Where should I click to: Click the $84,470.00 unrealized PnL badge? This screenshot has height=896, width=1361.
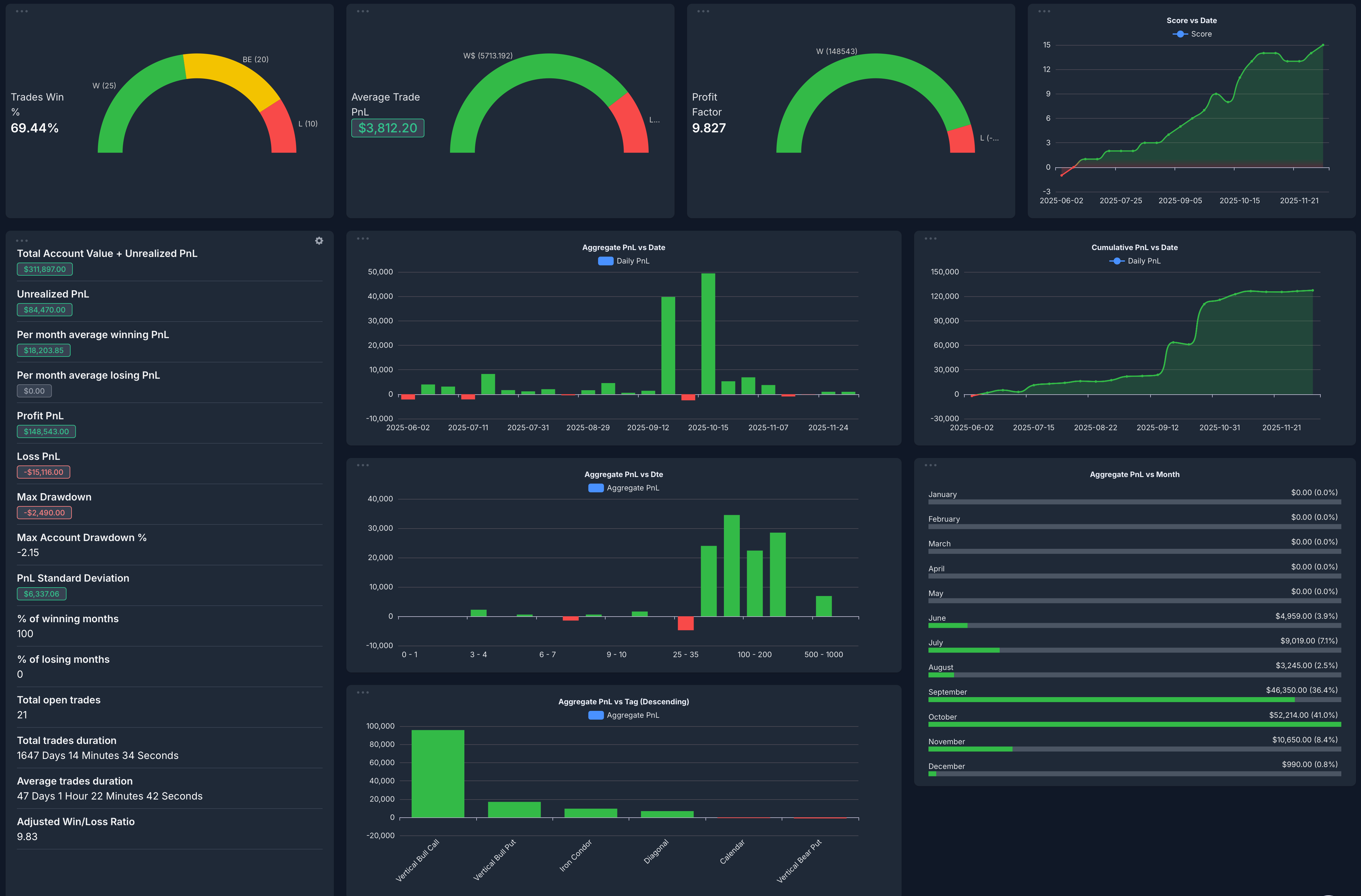(45, 310)
